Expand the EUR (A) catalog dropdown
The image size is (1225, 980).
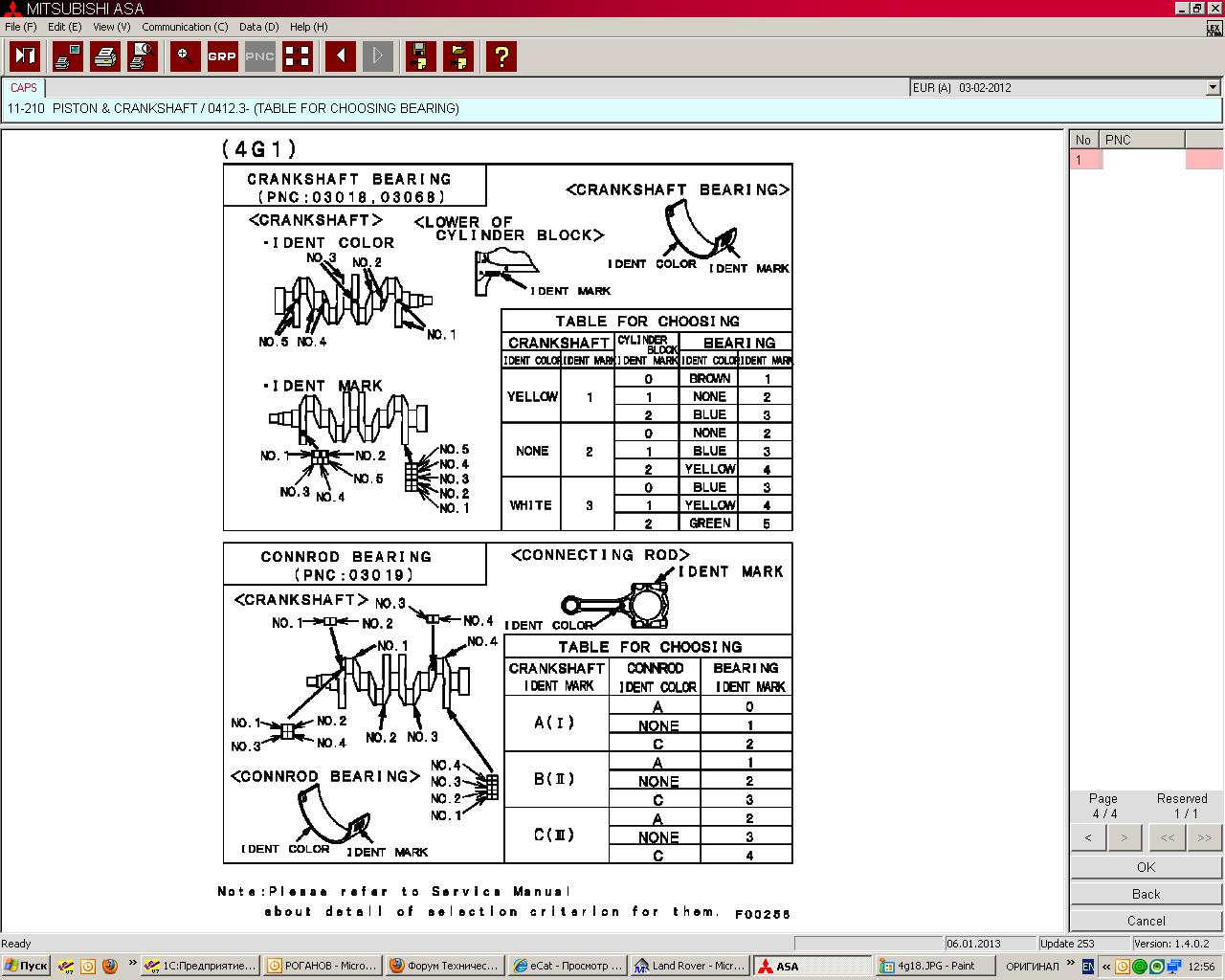click(1213, 87)
